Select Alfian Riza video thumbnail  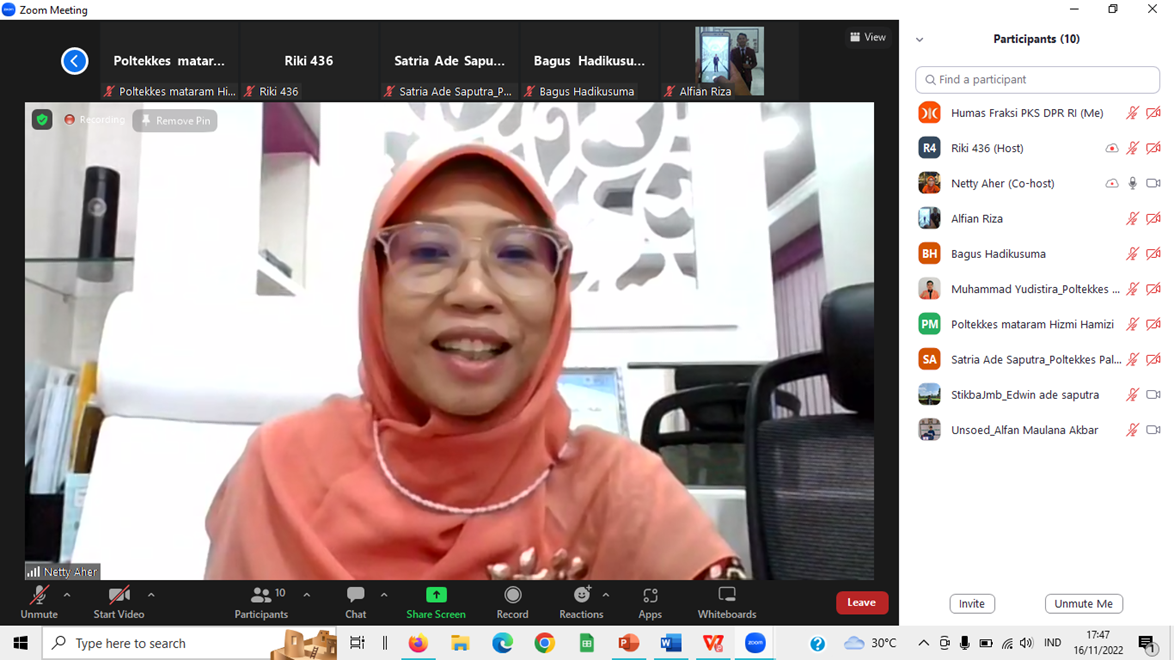pyautogui.click(x=729, y=61)
